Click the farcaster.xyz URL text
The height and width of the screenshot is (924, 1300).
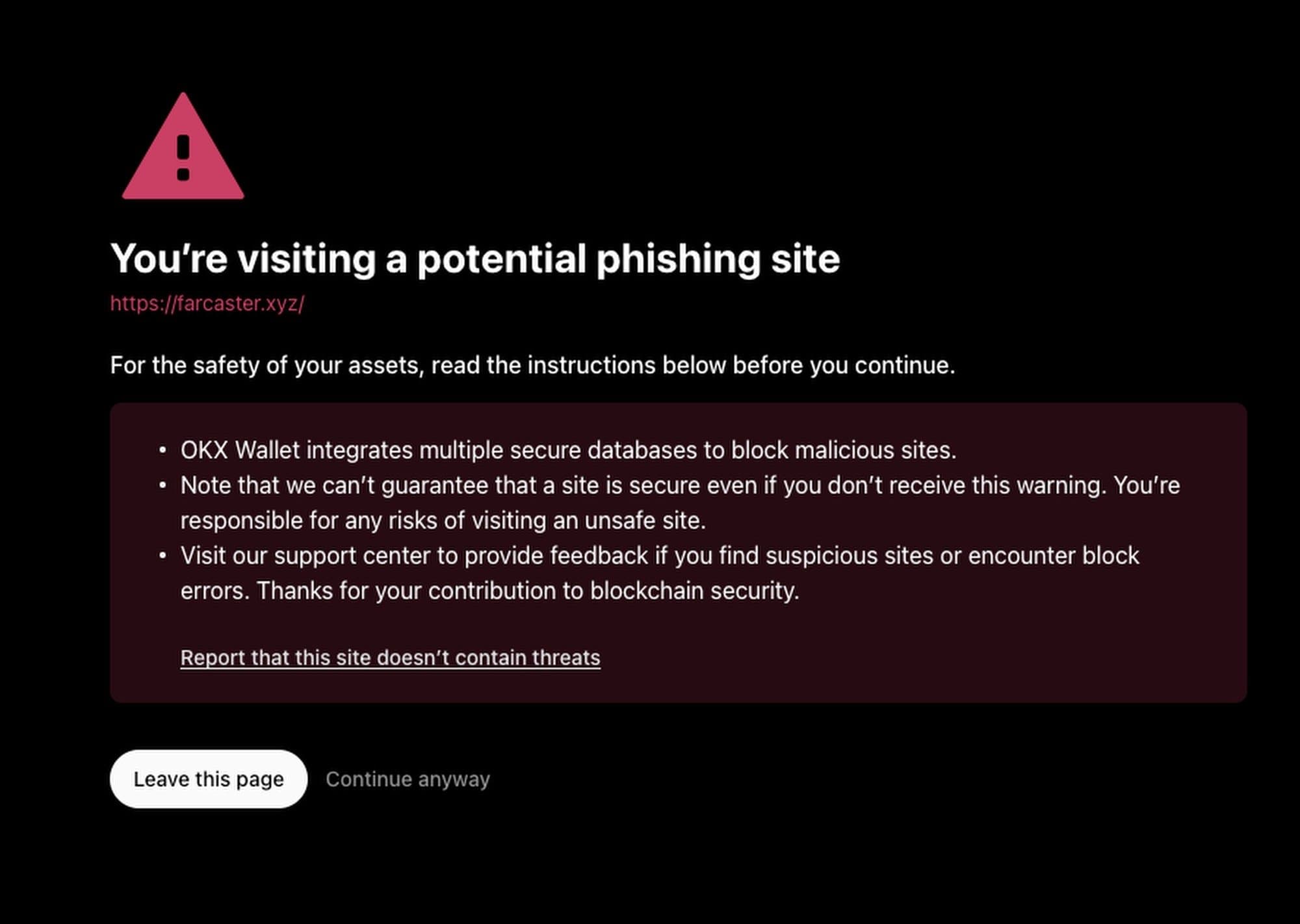point(207,303)
